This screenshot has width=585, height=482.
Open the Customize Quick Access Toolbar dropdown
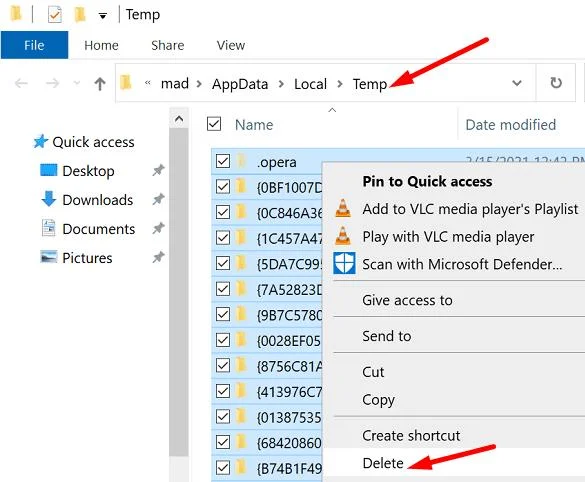click(103, 16)
